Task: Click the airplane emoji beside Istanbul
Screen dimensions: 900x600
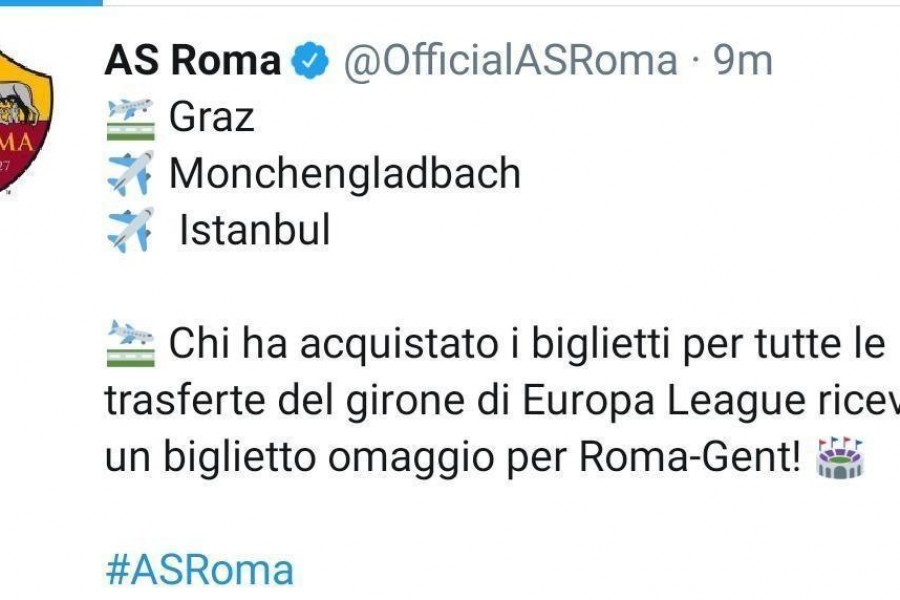Action: click(x=131, y=230)
